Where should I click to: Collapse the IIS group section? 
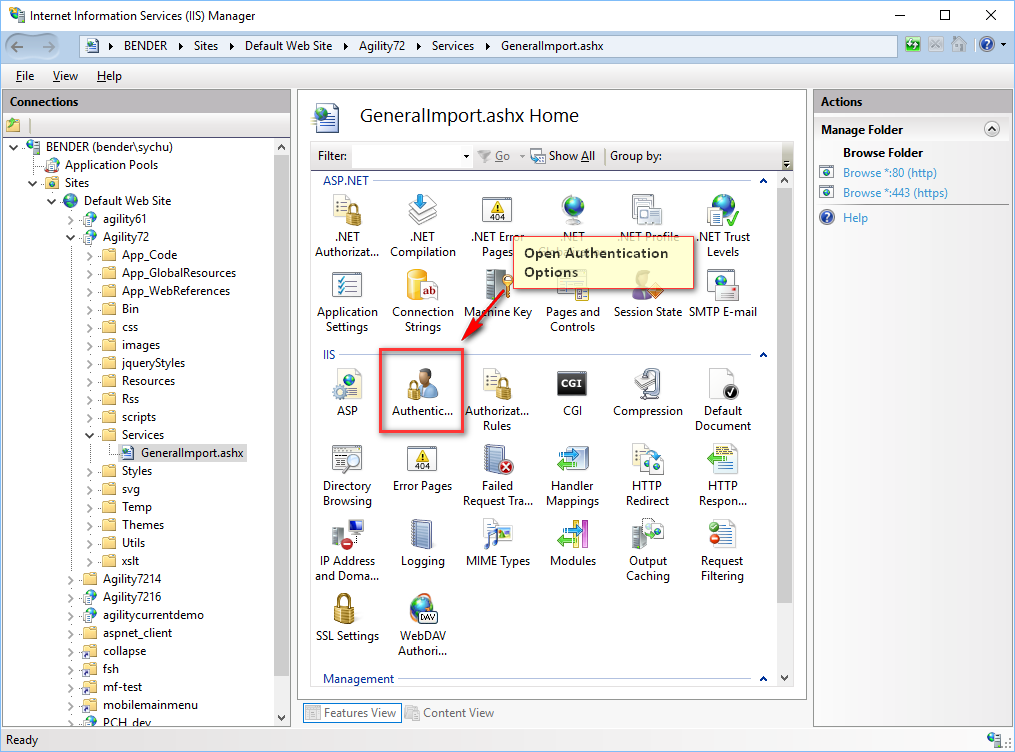[763, 355]
